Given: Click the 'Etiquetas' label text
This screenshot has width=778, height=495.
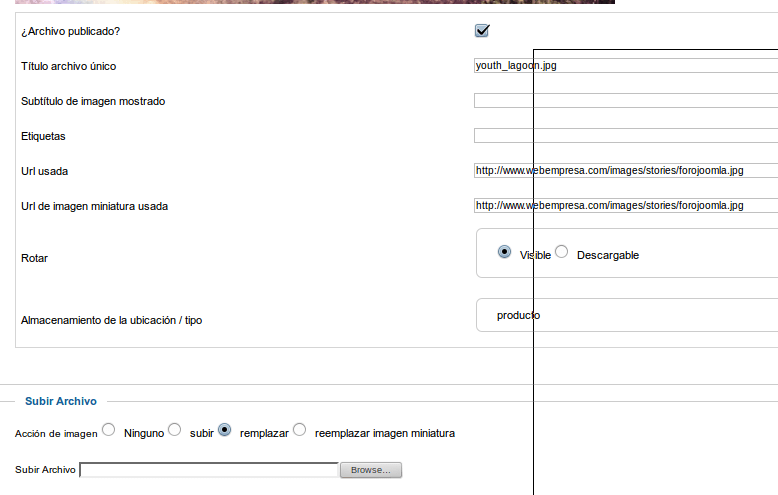Looking at the screenshot, I should pos(43,136).
